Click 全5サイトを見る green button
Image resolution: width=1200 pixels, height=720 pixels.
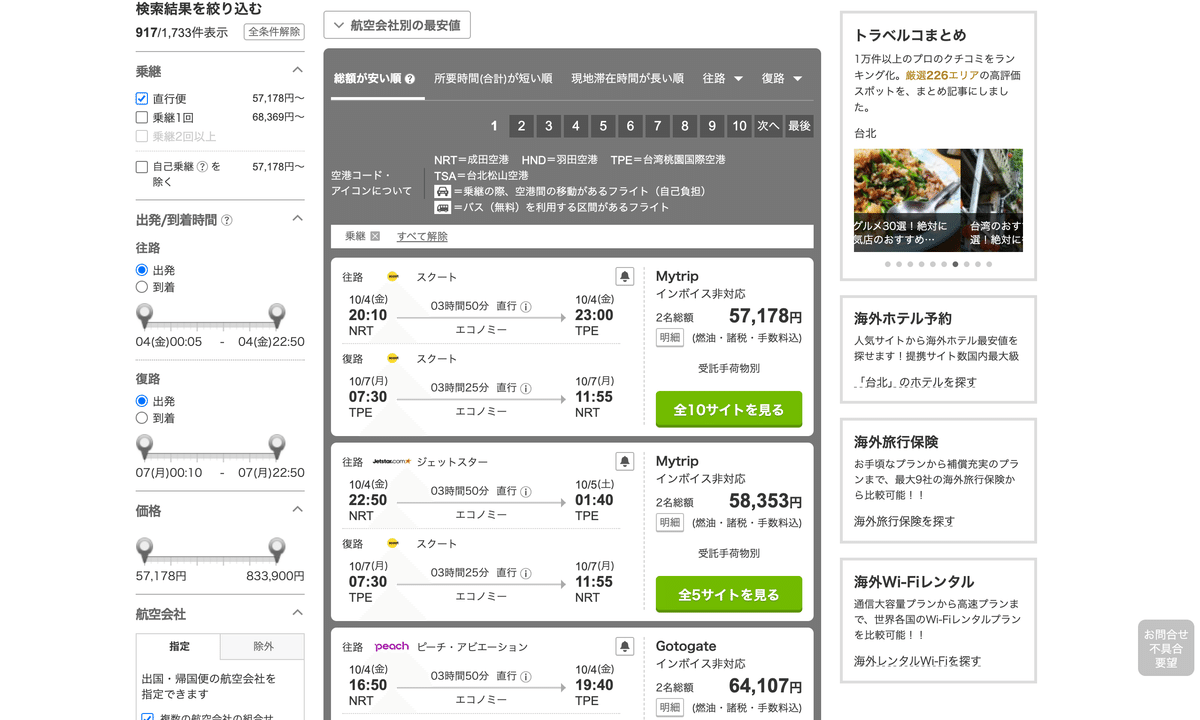coord(729,594)
